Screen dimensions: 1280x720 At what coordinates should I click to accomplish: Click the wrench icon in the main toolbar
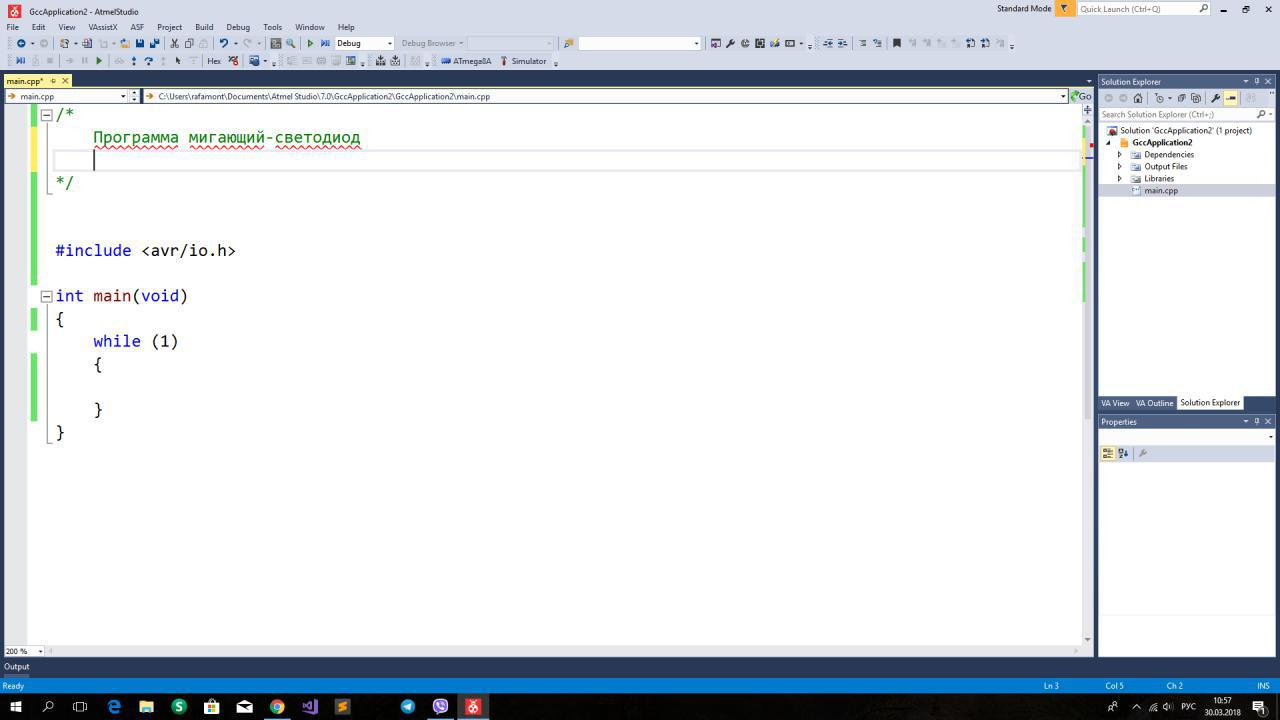(x=730, y=43)
